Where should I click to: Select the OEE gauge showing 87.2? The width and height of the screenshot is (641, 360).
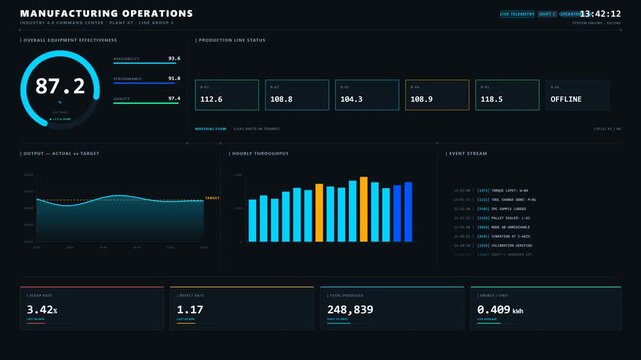pos(60,89)
